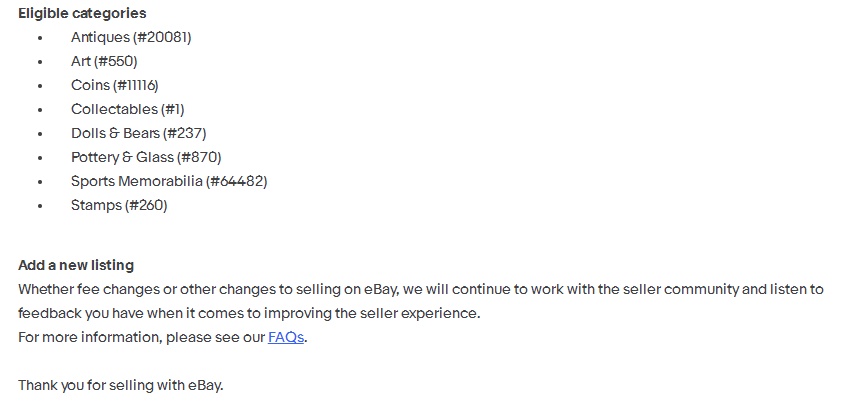Click the line starting feedback you have
Screen dimensions: 855x403
pos(249,314)
